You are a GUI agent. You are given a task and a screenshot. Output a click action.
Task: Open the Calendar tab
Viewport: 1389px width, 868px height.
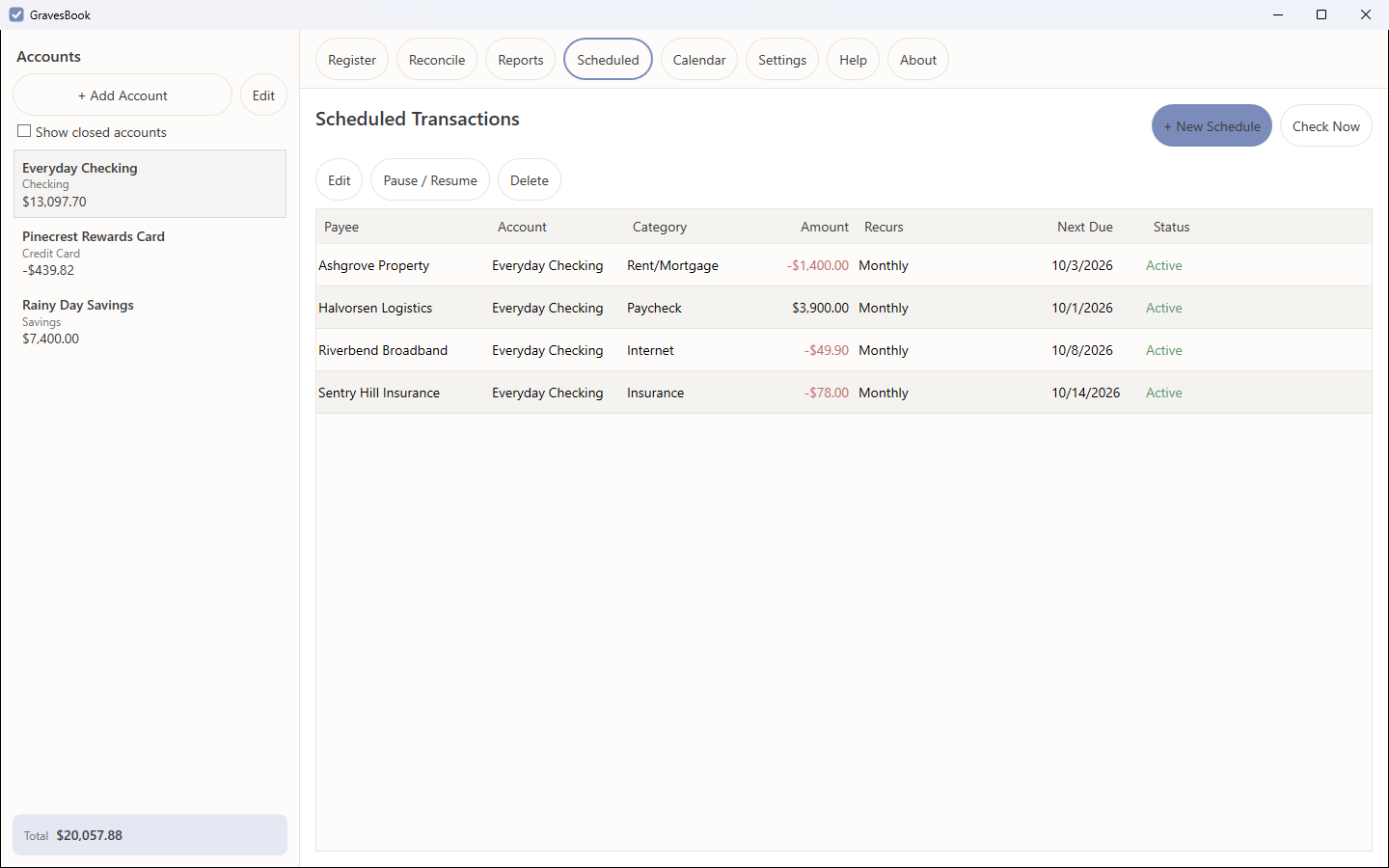point(699,60)
